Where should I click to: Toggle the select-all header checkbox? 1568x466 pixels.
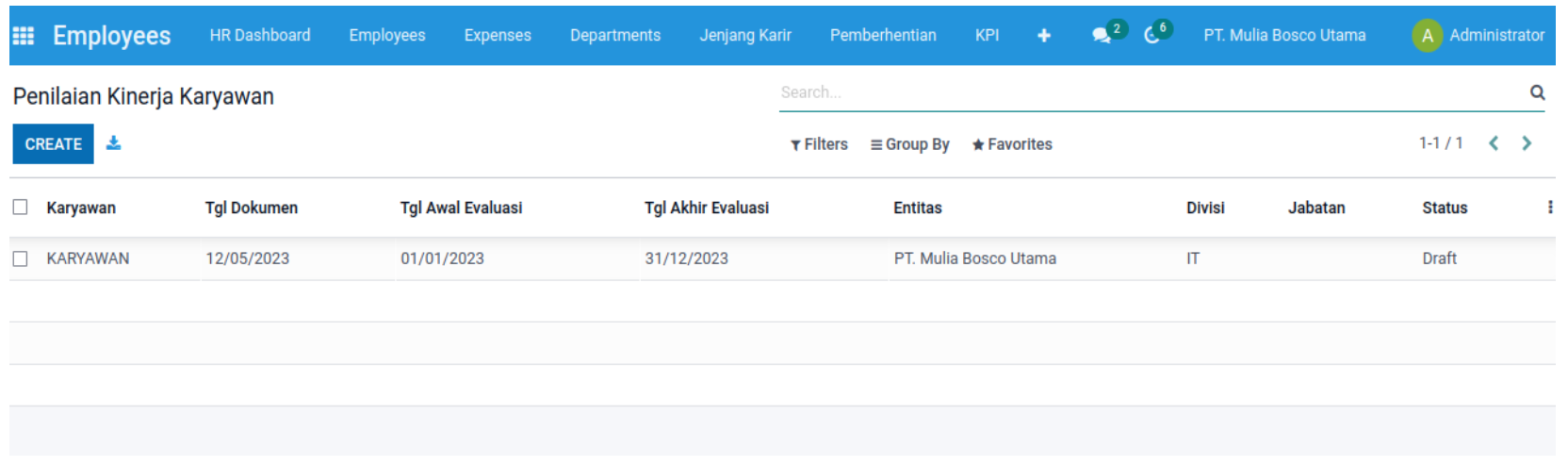point(20,208)
